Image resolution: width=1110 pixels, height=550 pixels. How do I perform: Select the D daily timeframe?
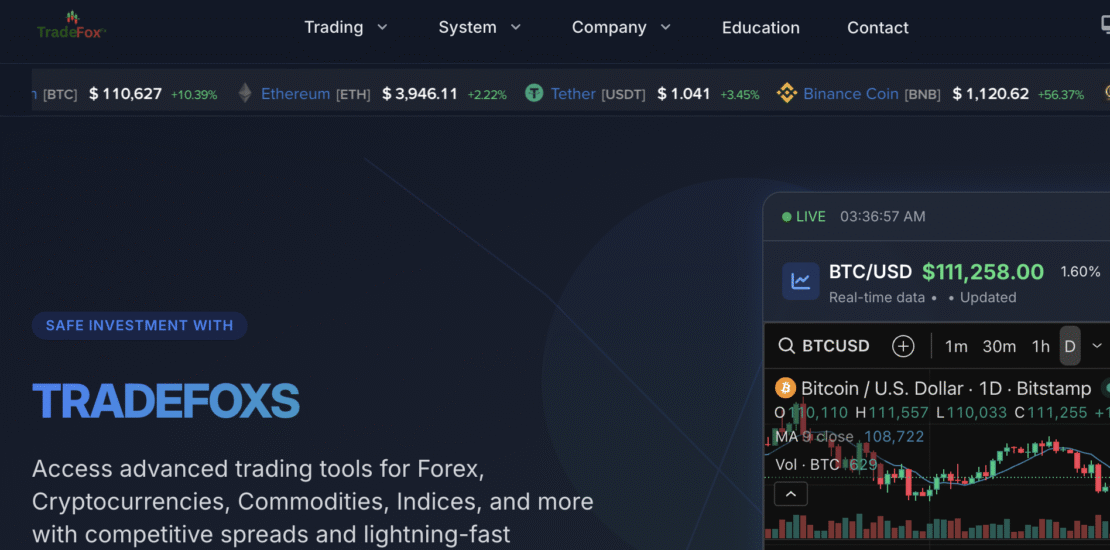click(1070, 346)
